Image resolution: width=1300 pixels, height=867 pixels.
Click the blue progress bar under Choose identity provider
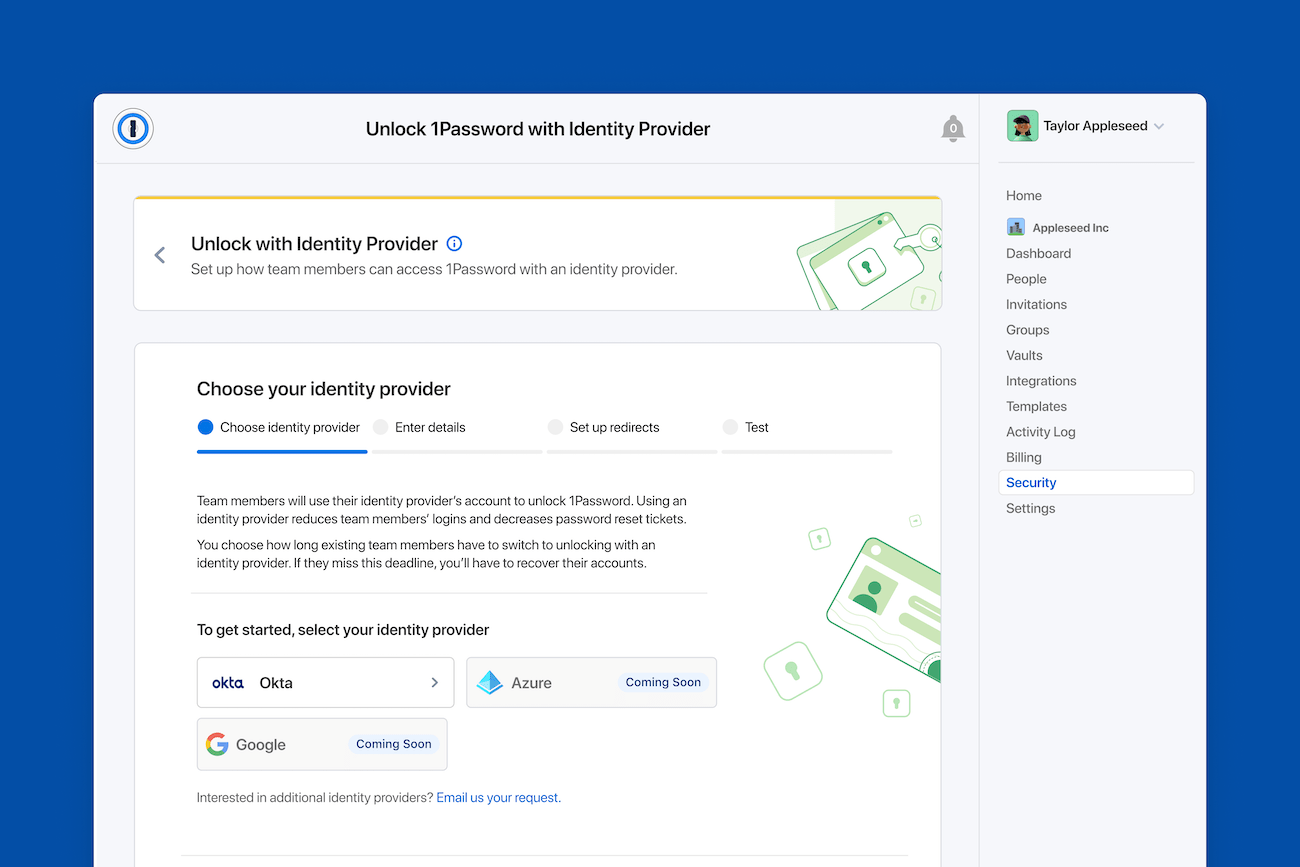281,452
